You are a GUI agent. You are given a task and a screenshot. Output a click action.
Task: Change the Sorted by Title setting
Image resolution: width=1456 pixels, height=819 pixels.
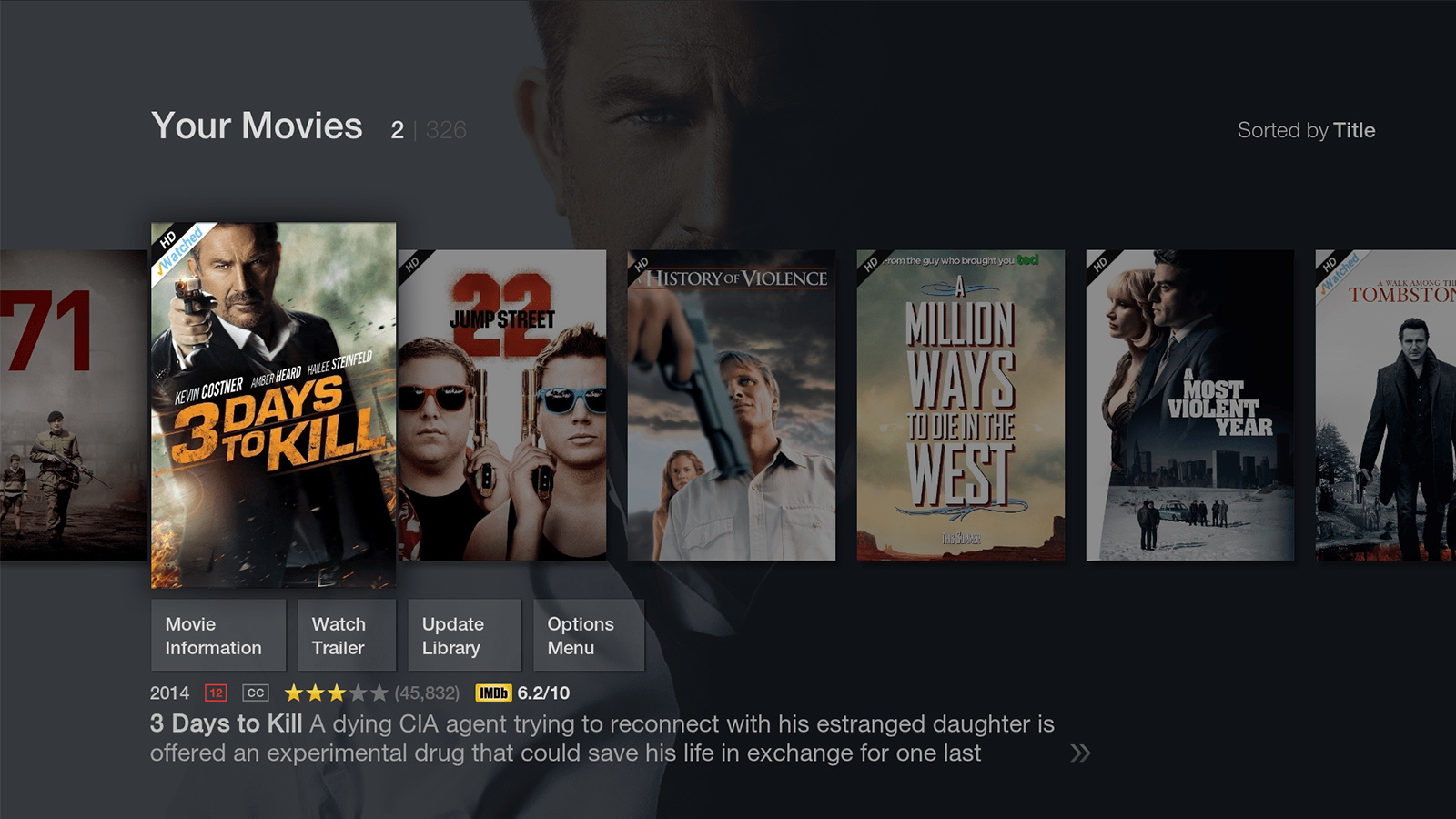(x=1306, y=130)
